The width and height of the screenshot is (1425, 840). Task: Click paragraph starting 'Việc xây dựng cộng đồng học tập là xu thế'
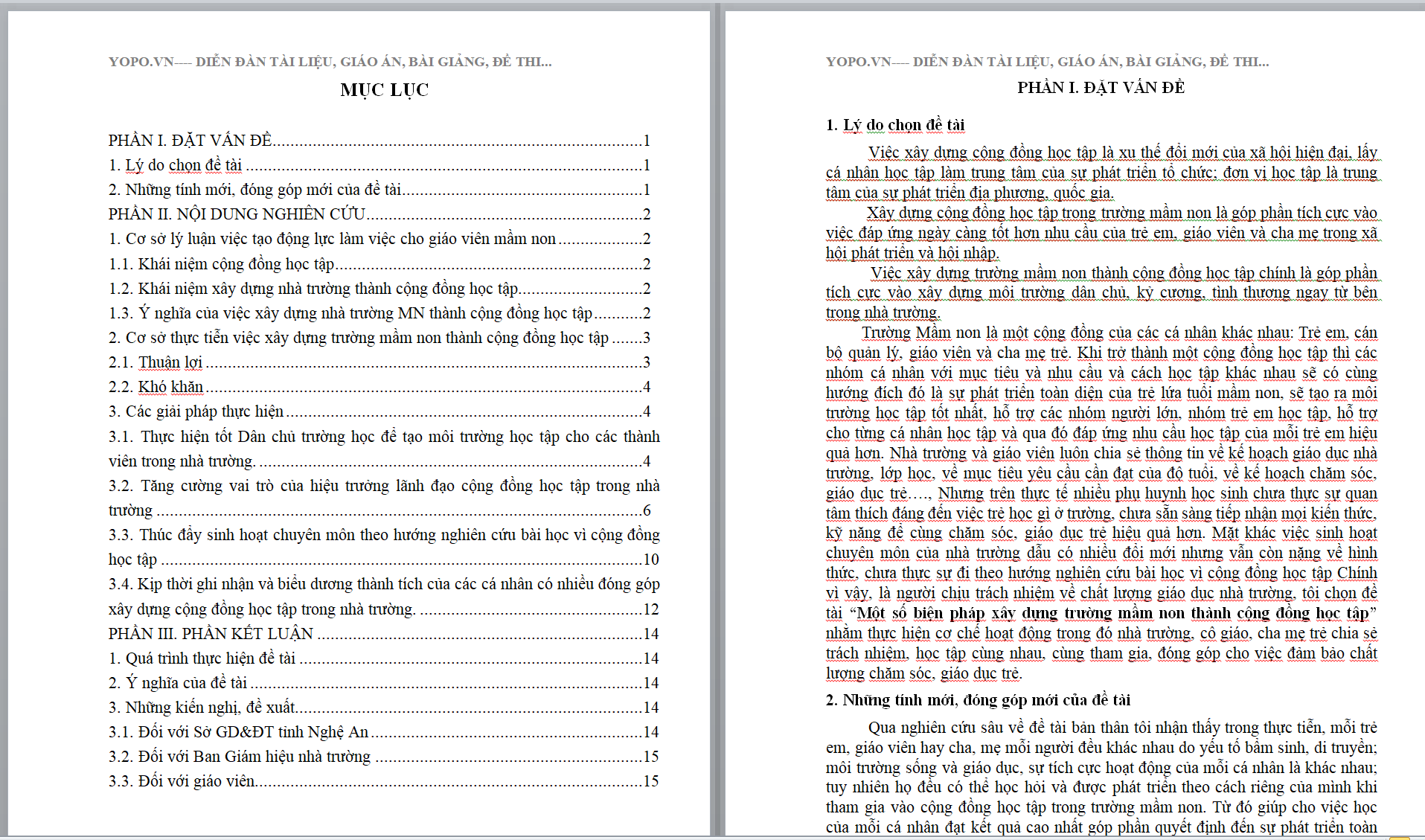[x=1101, y=173]
